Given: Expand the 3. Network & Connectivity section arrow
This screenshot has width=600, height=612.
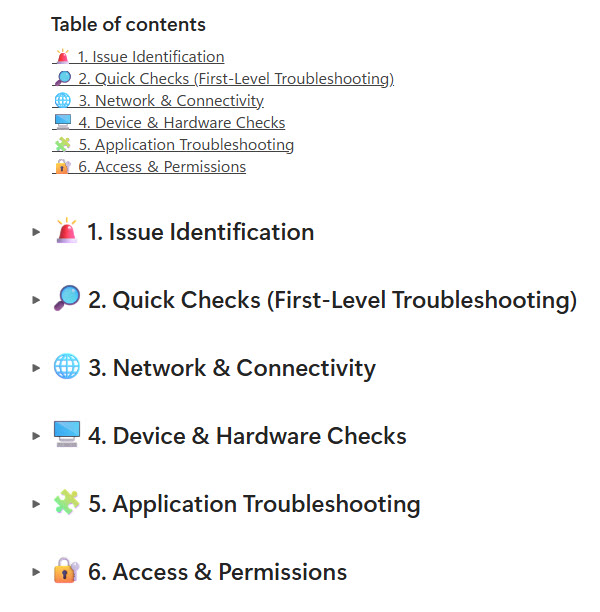Looking at the screenshot, I should pos(37,368).
